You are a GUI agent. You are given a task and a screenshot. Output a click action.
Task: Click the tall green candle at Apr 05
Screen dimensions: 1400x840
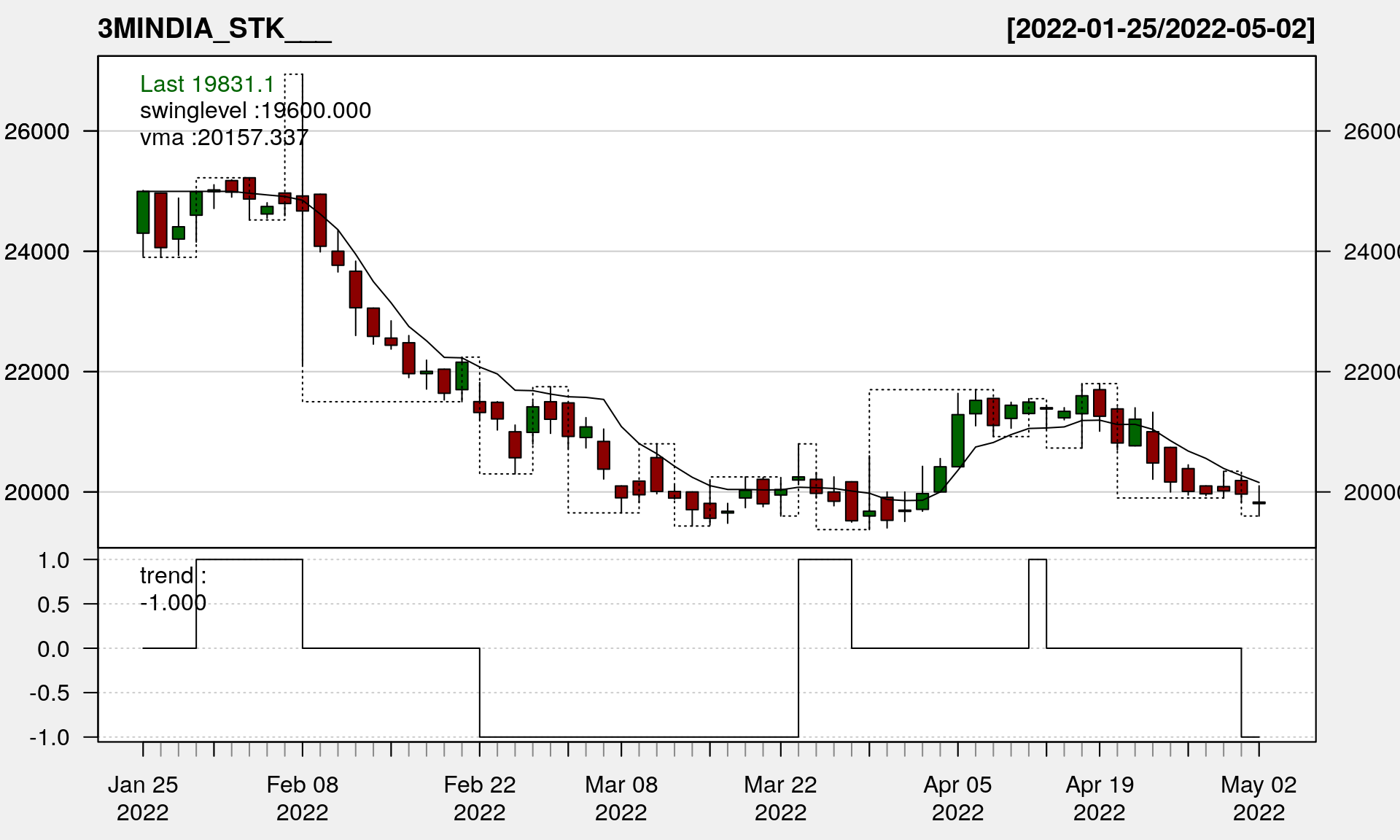[957, 440]
